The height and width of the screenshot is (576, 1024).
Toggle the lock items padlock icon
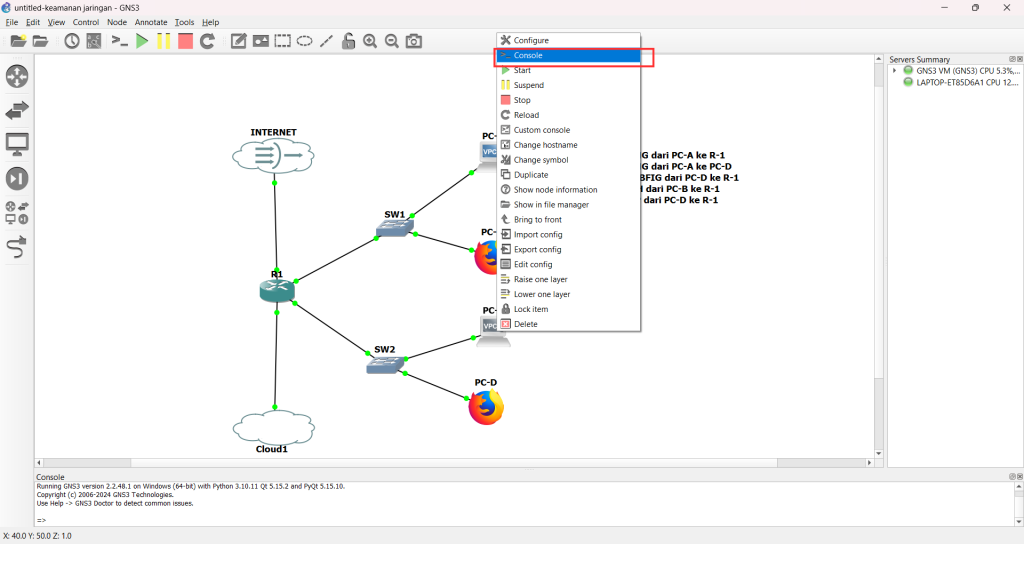pyautogui.click(x=348, y=41)
